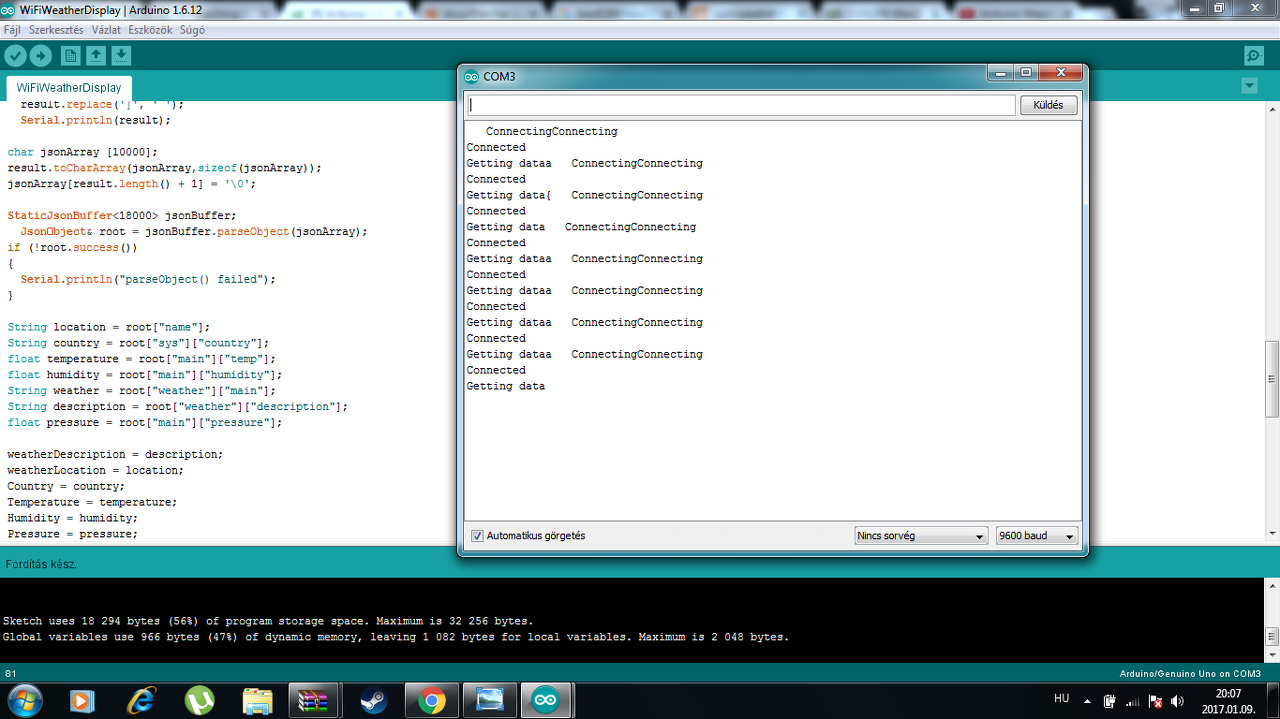Click 'parseObject() failed' println line
The width and height of the screenshot is (1280, 719).
click(148, 279)
